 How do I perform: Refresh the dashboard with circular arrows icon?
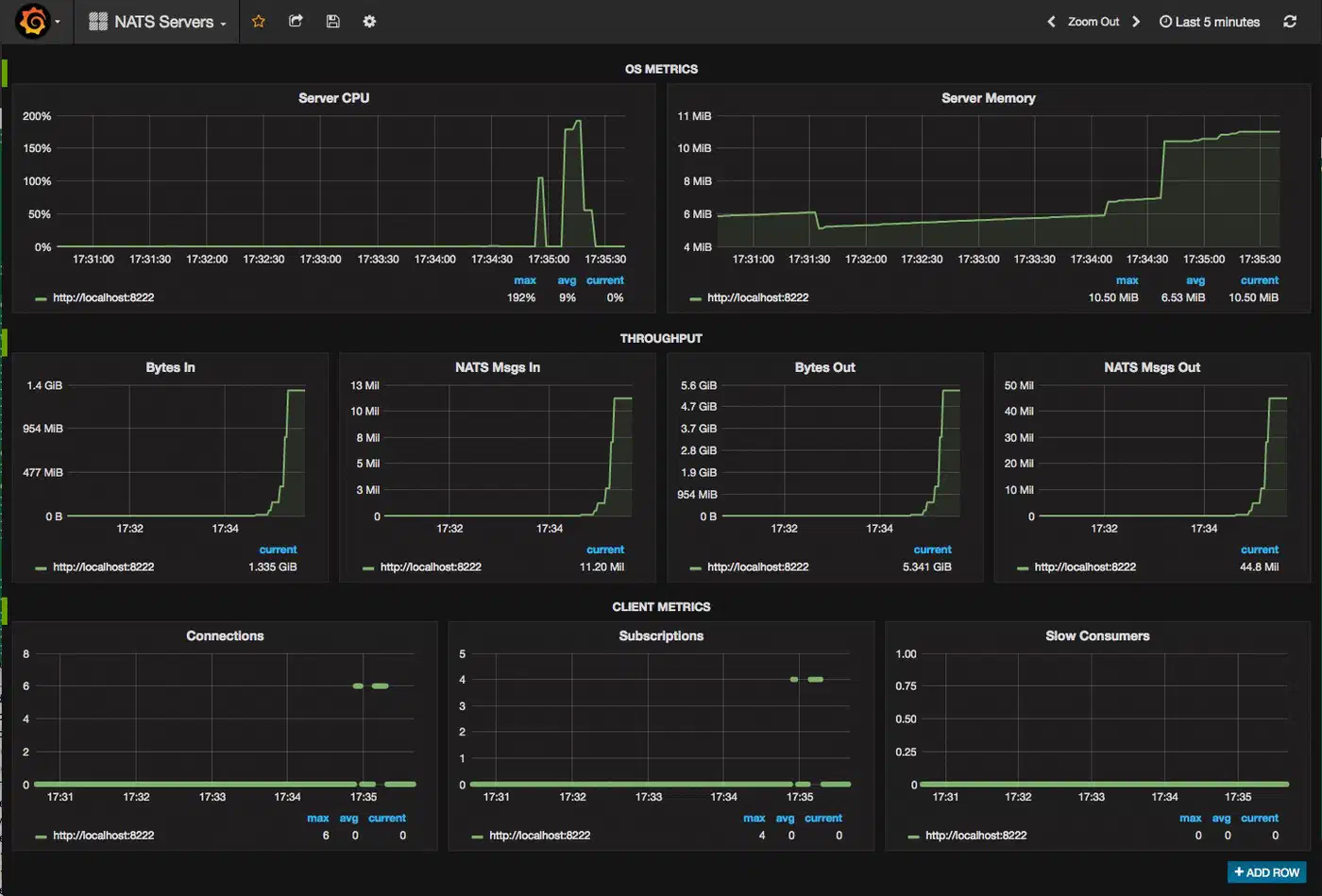(1290, 21)
